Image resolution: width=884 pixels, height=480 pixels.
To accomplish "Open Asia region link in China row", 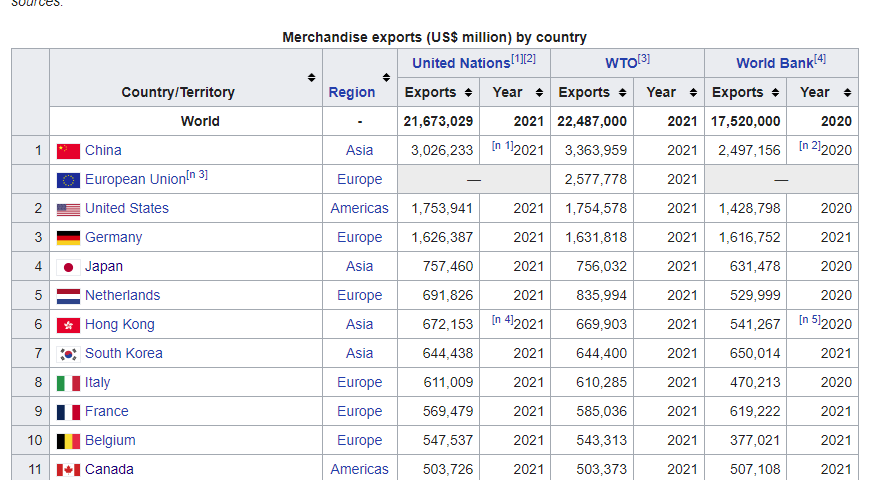I will click(x=360, y=151).
